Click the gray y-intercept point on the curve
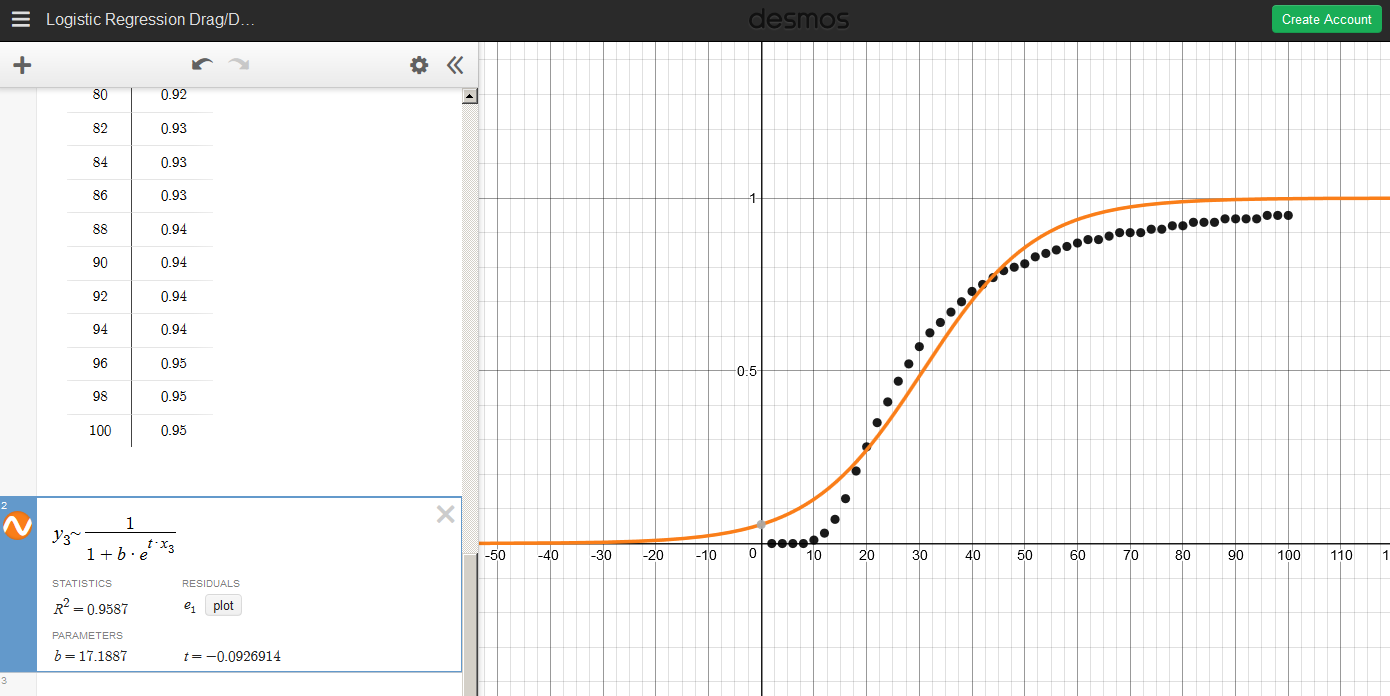The height and width of the screenshot is (696, 1390). (761, 524)
